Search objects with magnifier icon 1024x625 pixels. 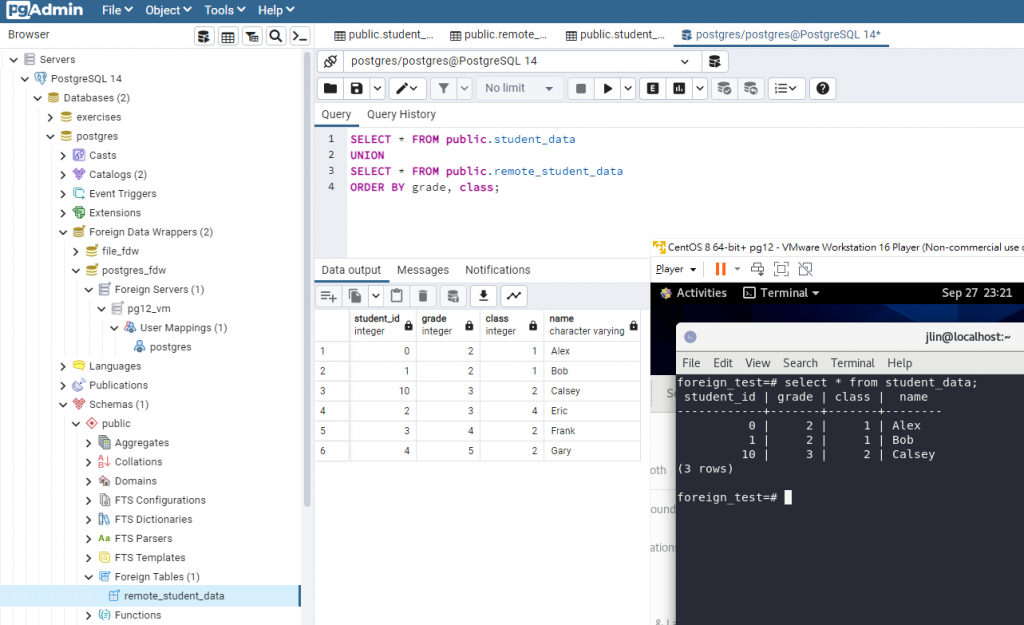(x=276, y=36)
